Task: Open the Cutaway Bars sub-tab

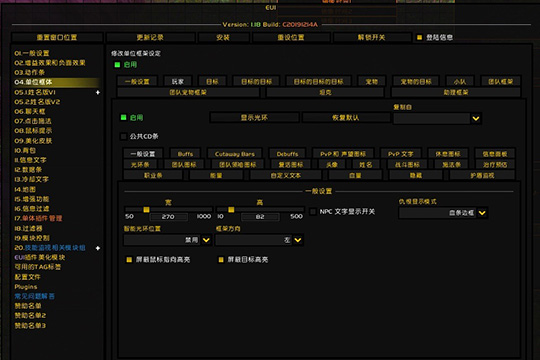Action: (x=235, y=154)
